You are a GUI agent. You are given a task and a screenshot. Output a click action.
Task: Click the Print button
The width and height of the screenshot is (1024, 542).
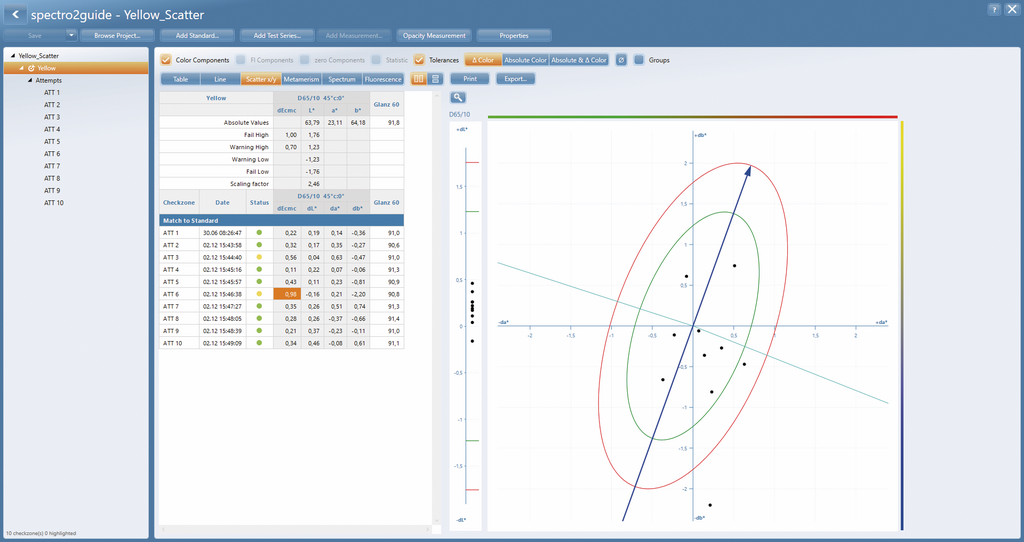(470, 79)
